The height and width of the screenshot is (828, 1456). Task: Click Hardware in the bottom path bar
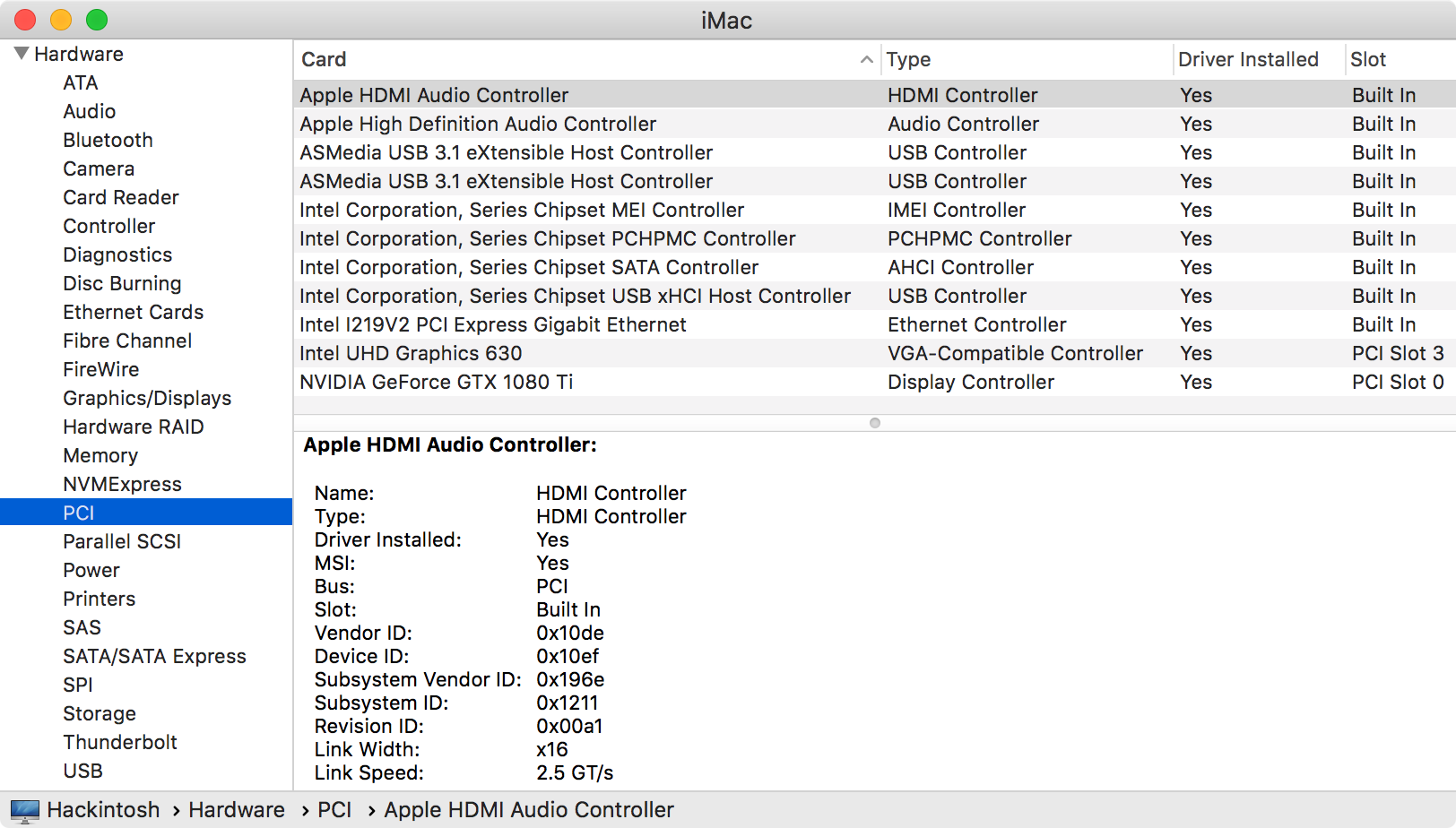click(236, 810)
